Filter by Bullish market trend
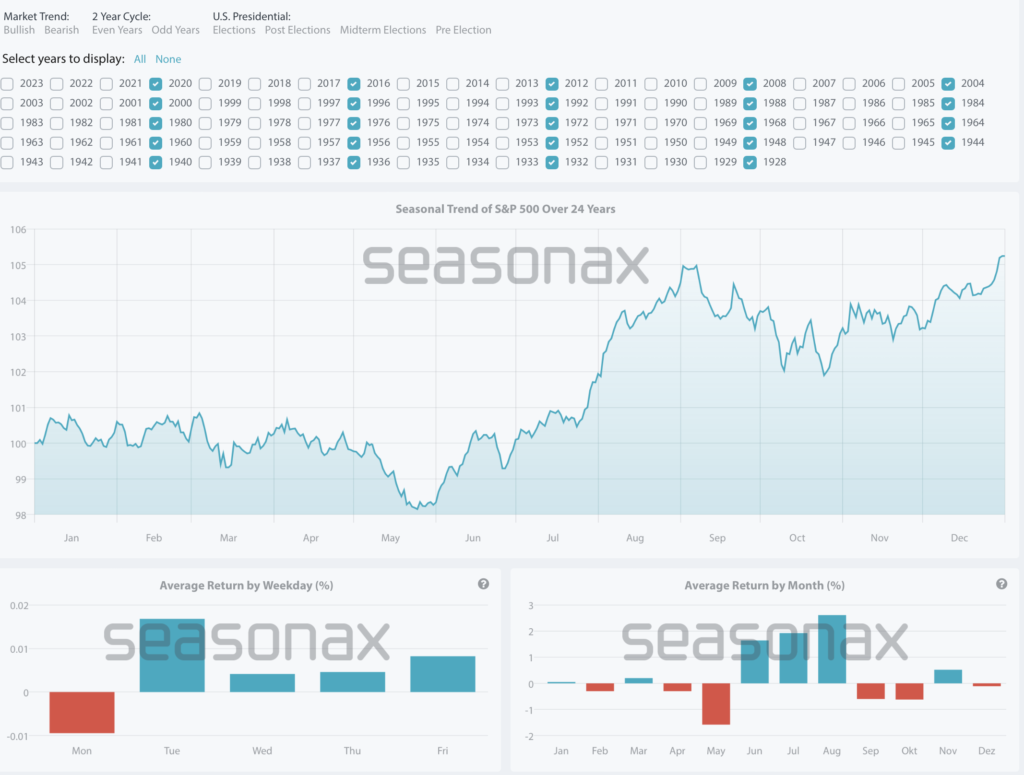This screenshot has height=775, width=1024. click(x=19, y=30)
